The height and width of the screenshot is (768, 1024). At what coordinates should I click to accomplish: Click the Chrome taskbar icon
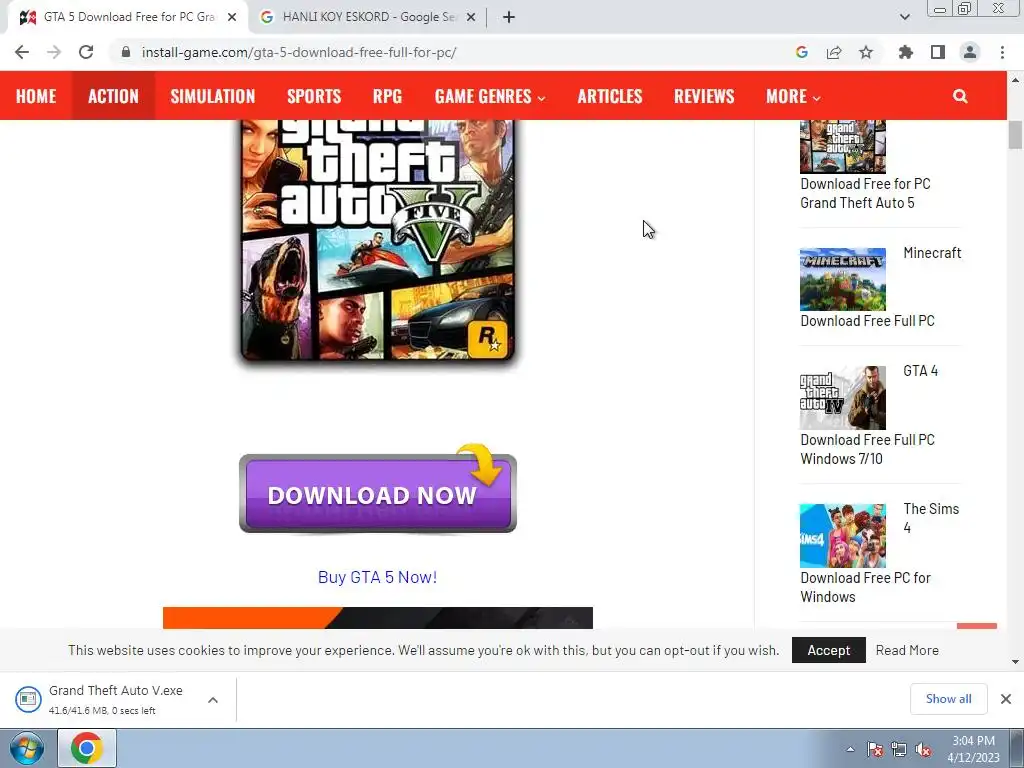coord(87,748)
